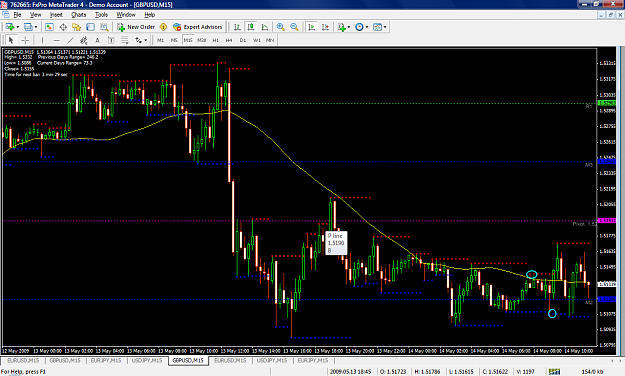The width and height of the screenshot is (625, 376).
Task: Click the MDI child system menu icon
Action: [6, 15]
